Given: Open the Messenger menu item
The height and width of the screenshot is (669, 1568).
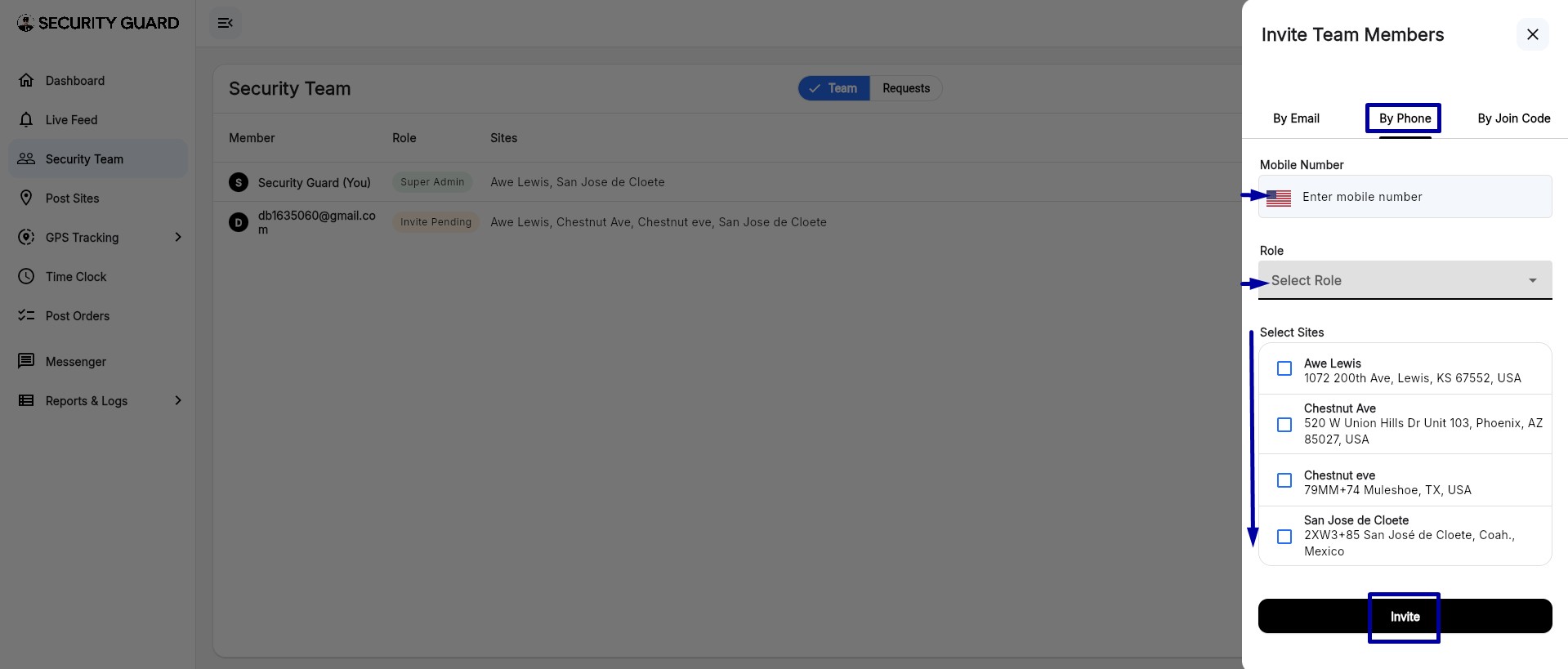Looking at the screenshot, I should click(98, 361).
